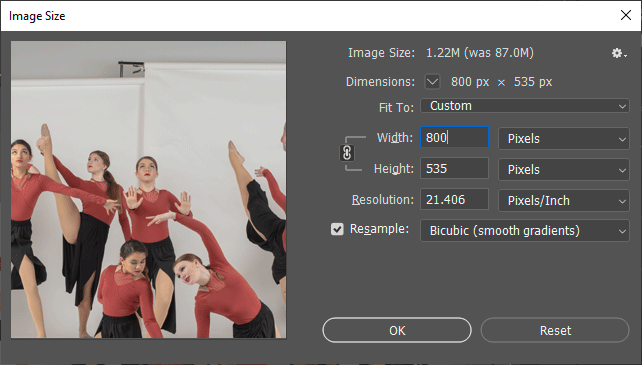Click the Width label

[395, 138]
